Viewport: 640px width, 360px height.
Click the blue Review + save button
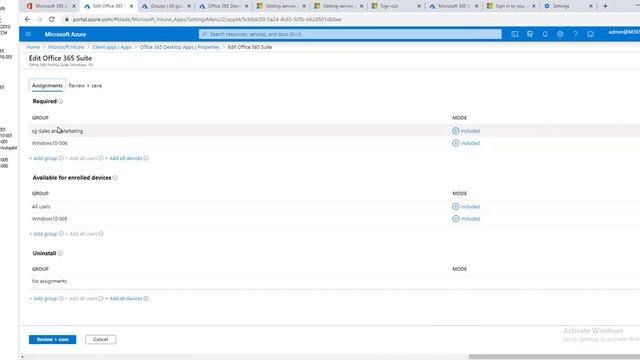[x=52, y=340]
